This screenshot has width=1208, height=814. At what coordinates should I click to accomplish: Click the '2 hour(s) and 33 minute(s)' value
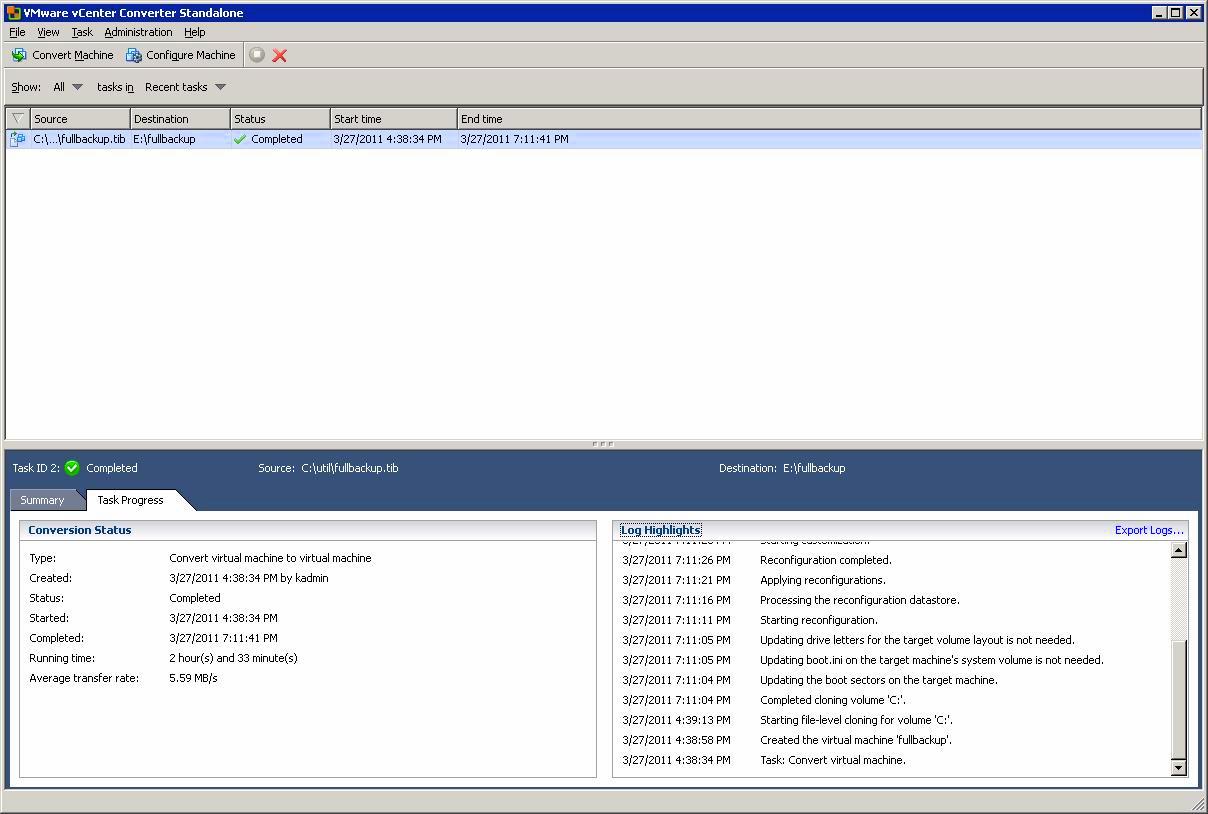(233, 658)
